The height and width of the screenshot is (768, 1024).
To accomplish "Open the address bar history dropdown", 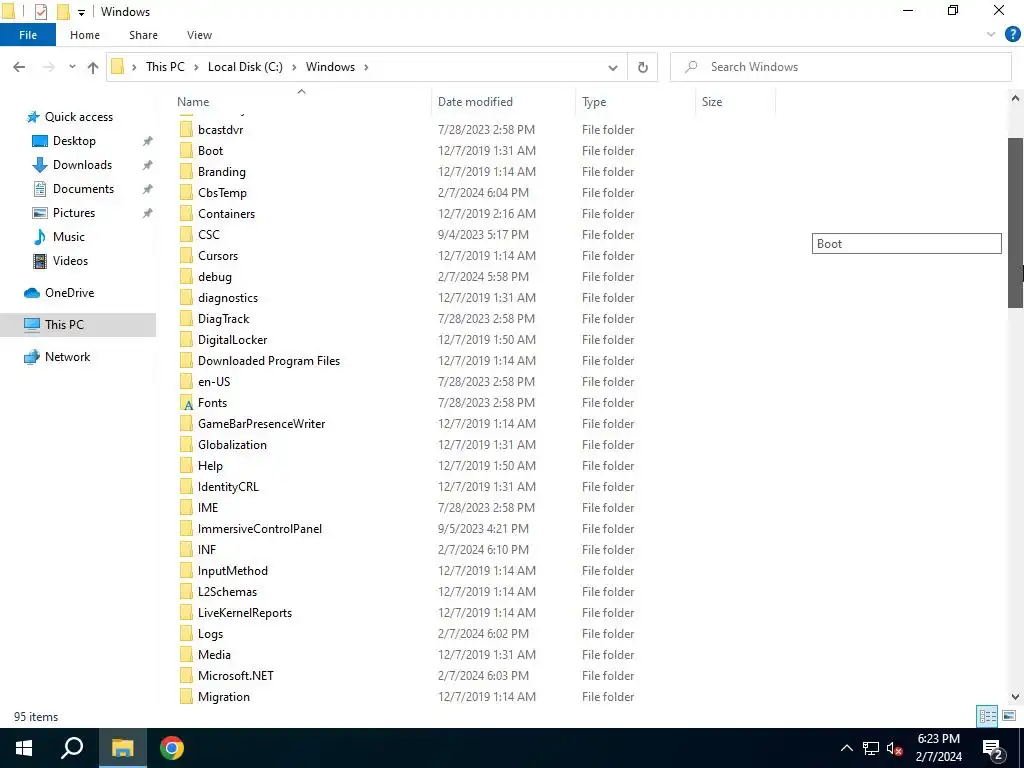I will [613, 67].
